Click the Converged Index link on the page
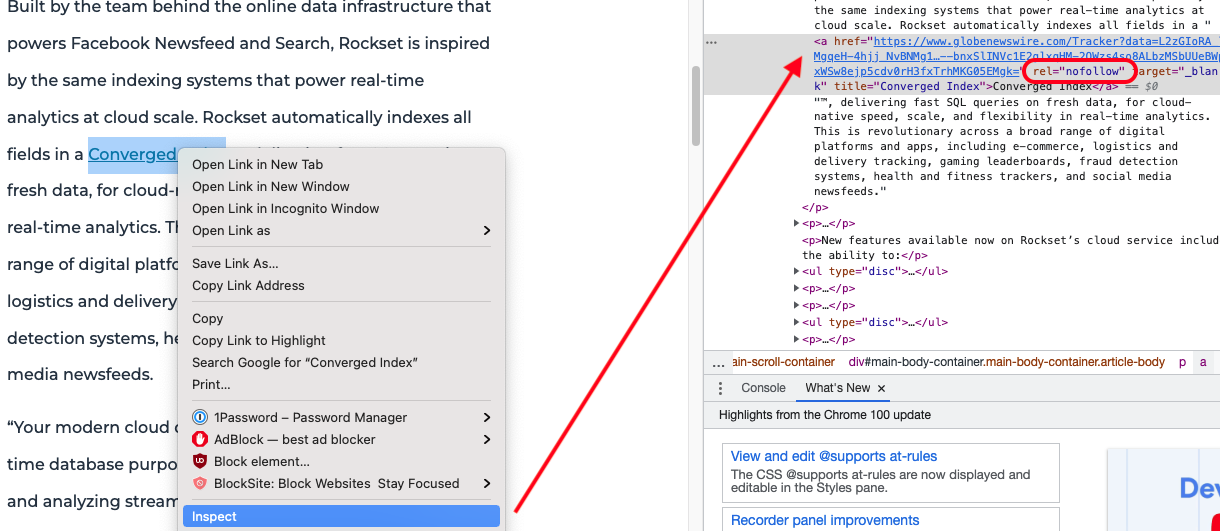 pos(133,154)
